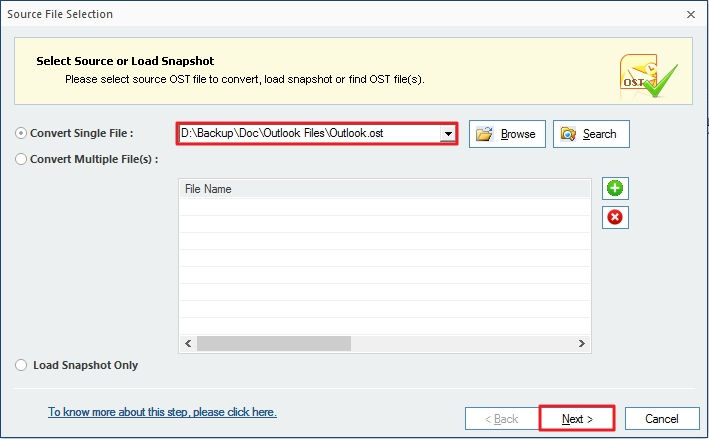Cancel the source file selection dialog
The image size is (709, 439).
661,419
